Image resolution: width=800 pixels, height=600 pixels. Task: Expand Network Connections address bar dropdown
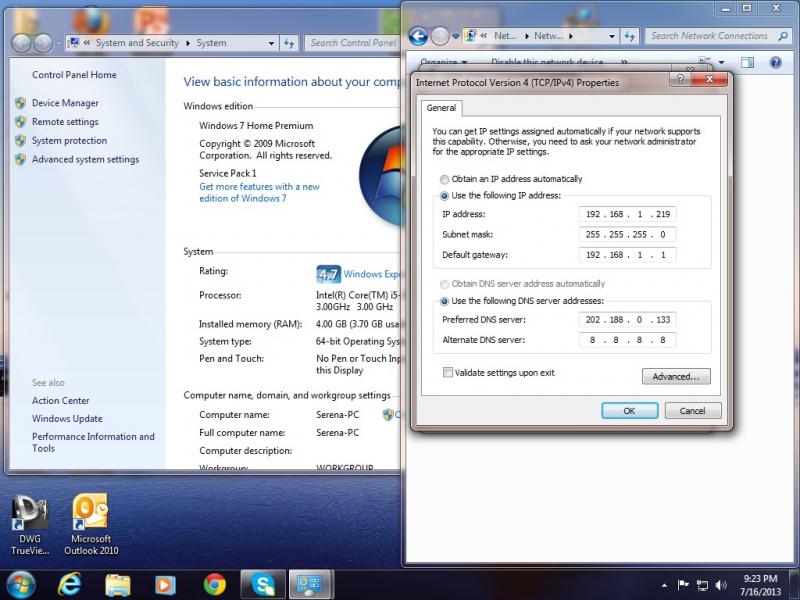click(611, 36)
